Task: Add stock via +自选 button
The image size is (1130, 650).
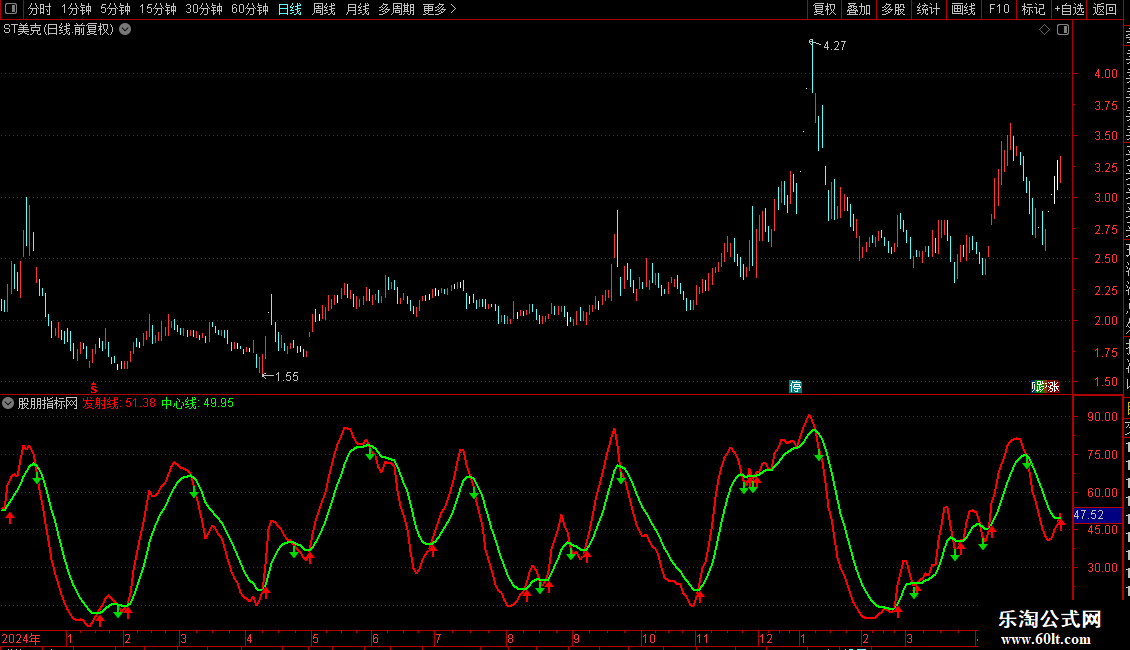Action: point(1069,9)
